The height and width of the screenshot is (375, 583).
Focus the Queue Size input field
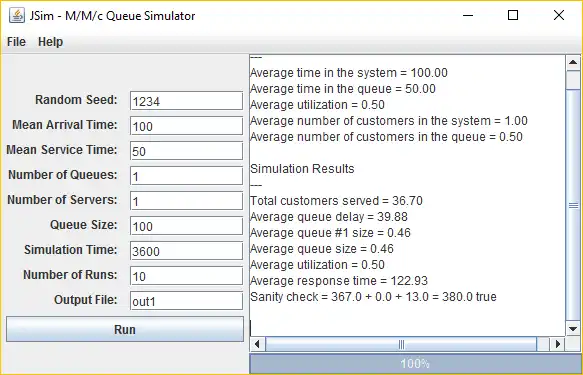click(x=186, y=226)
